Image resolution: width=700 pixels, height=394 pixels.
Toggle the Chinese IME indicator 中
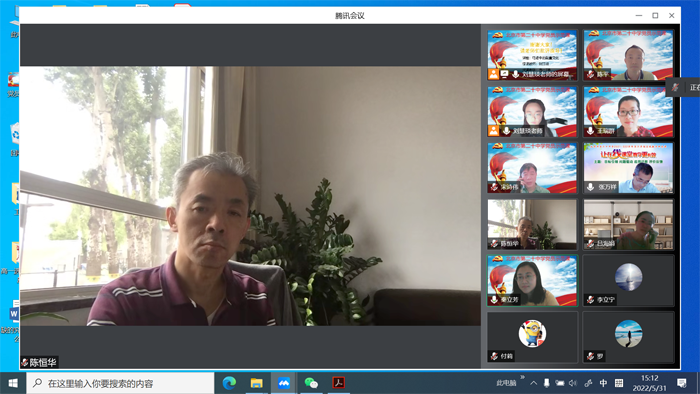point(604,383)
